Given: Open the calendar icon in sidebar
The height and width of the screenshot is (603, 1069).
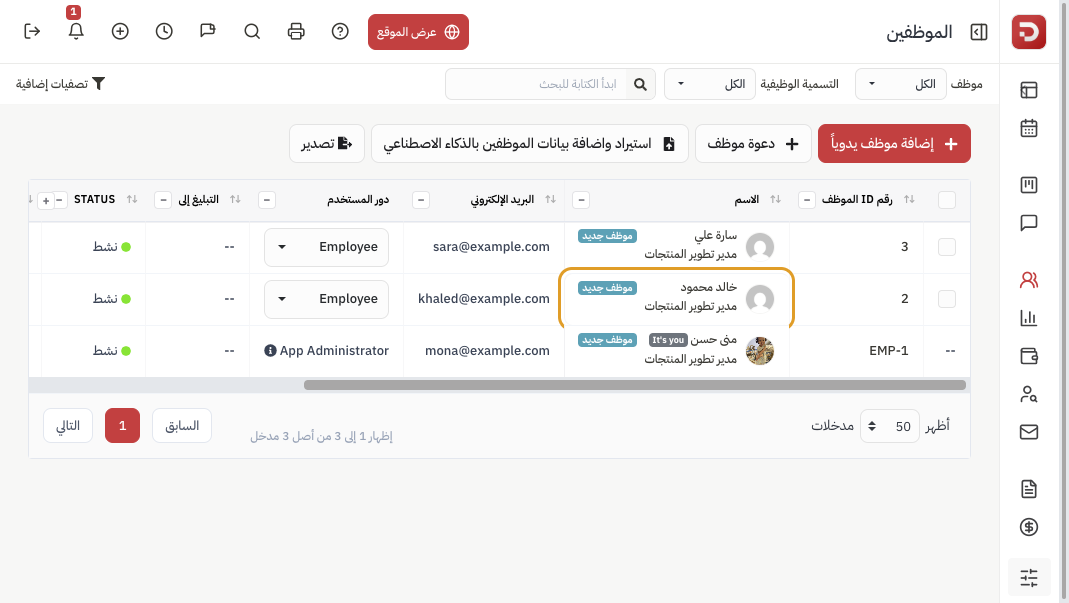Looking at the screenshot, I should [x=1029, y=128].
